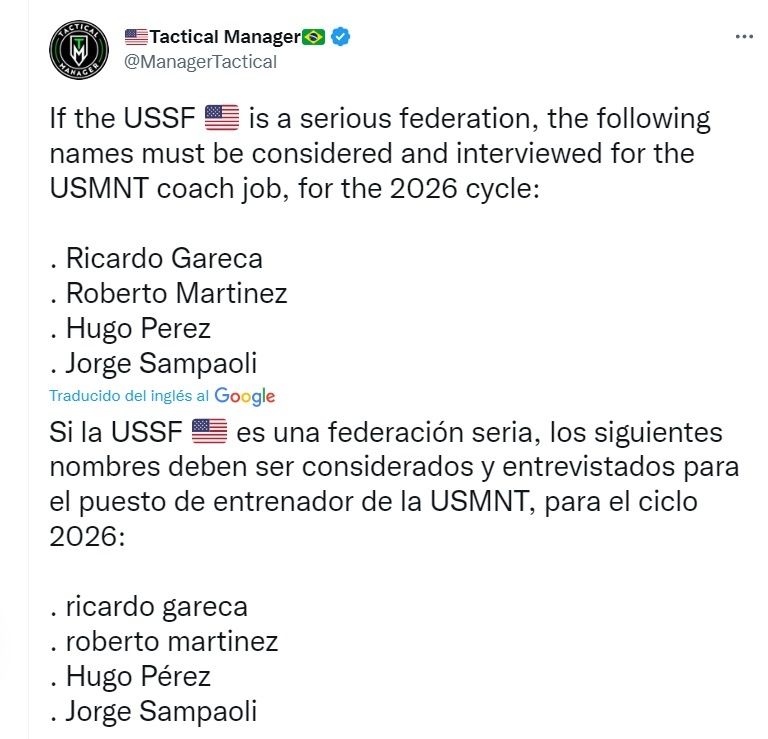Click "Ricardo Gareca" in the English tweet
Image resolution: width=768 pixels, height=739 pixels.
point(164,258)
